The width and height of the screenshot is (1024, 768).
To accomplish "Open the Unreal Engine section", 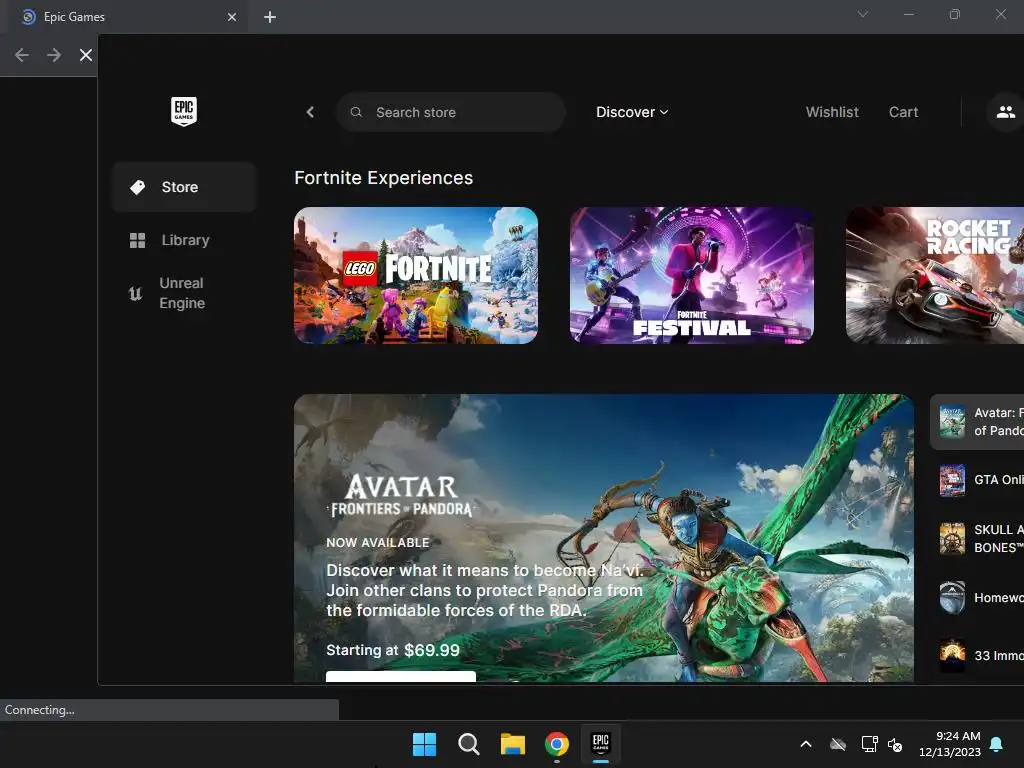I will point(184,293).
